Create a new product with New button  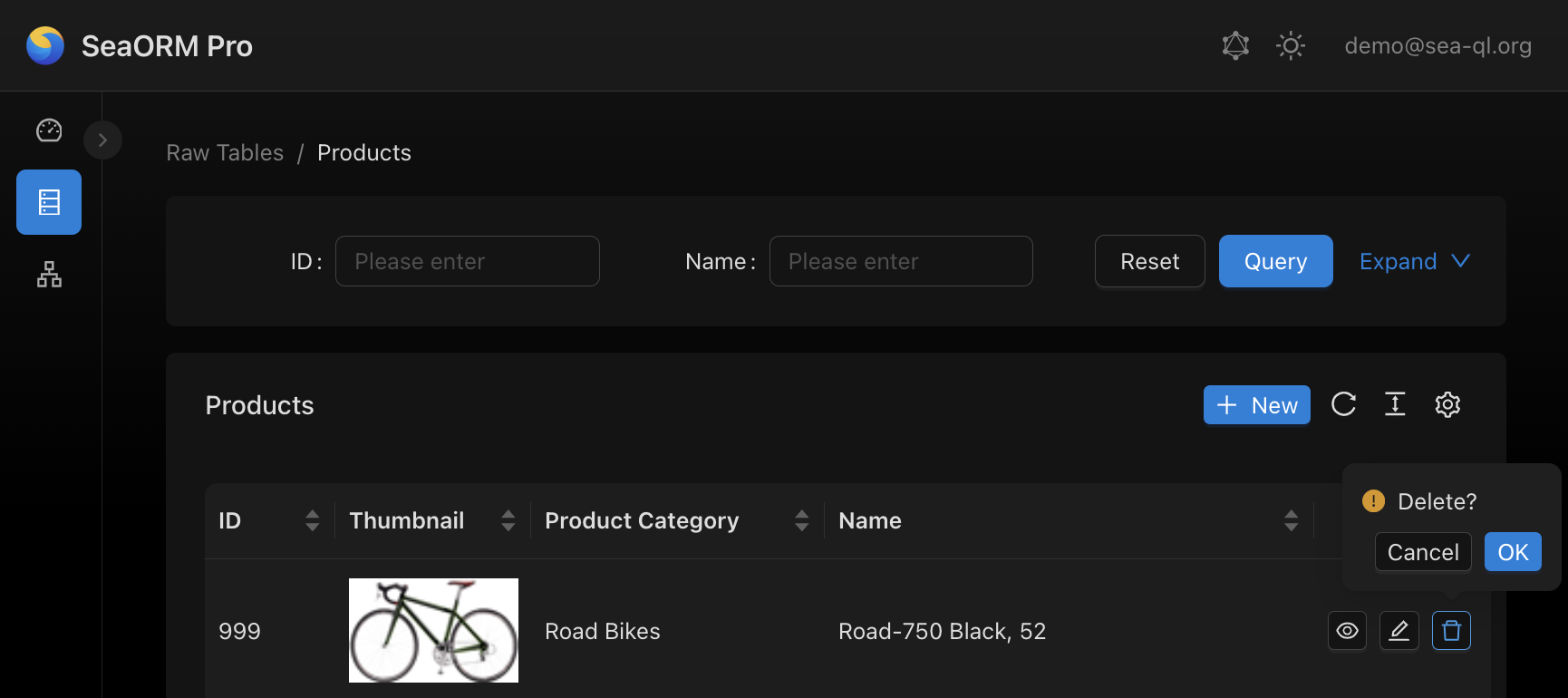pyautogui.click(x=1256, y=405)
